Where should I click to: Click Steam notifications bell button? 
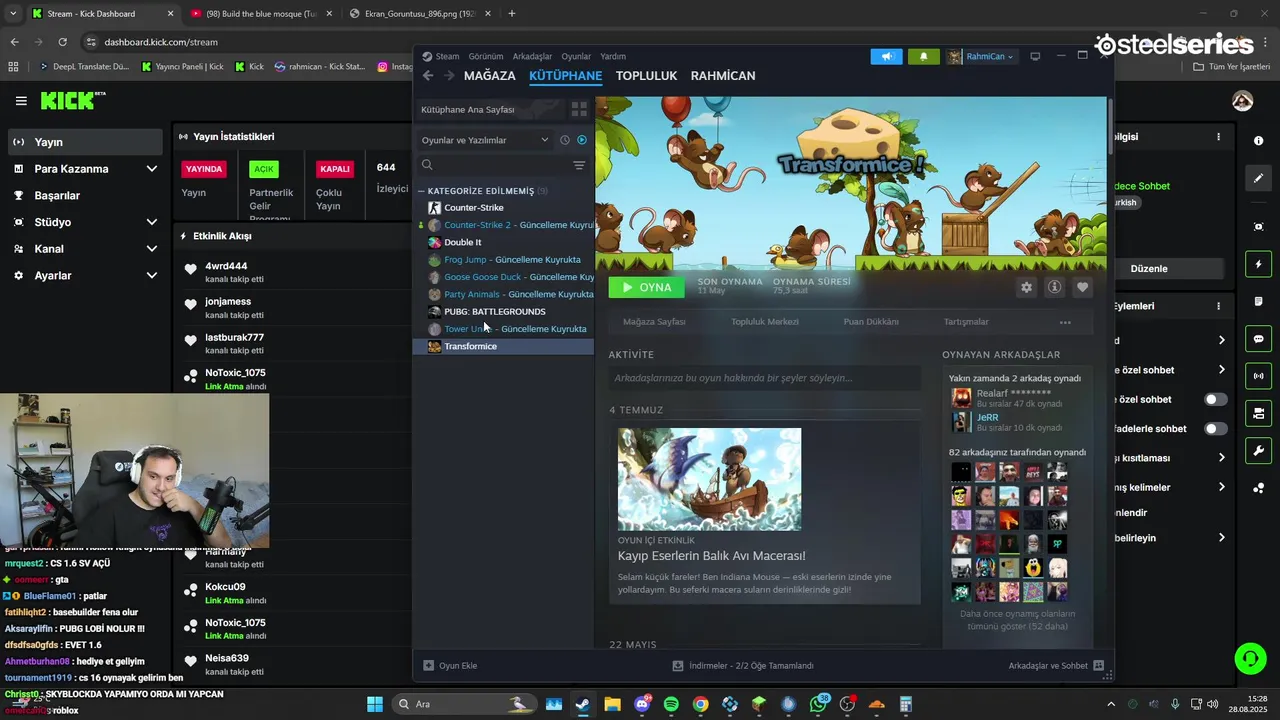tap(923, 56)
